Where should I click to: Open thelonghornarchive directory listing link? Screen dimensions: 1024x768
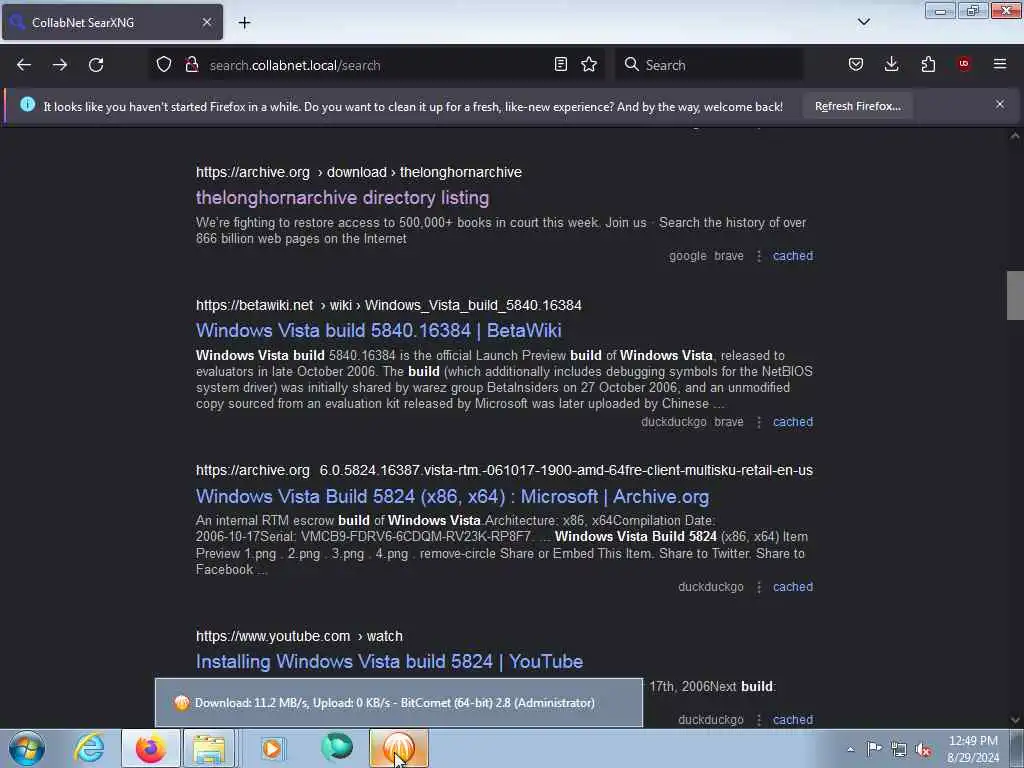[342, 197]
